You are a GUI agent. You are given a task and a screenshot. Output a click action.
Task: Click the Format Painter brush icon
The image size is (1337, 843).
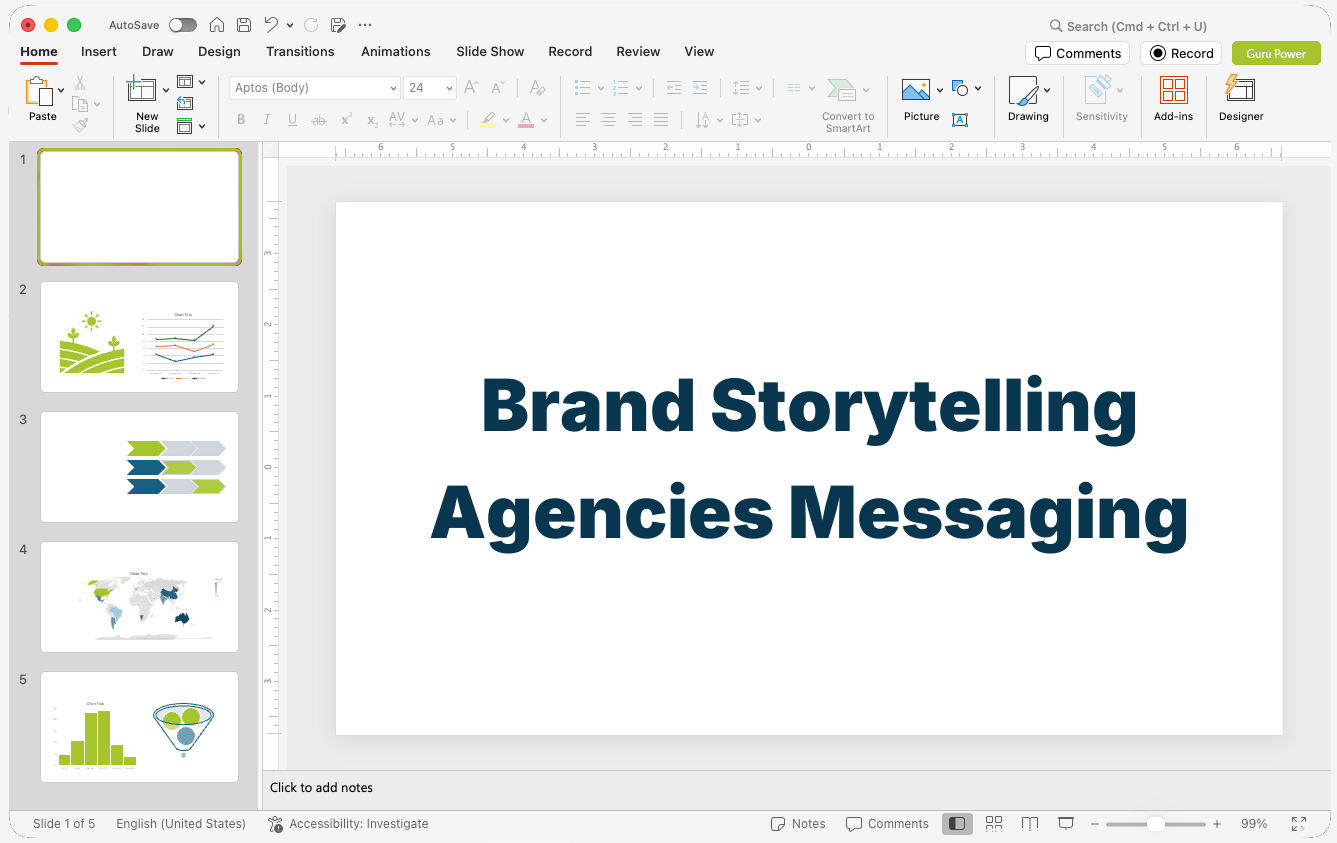(80, 125)
